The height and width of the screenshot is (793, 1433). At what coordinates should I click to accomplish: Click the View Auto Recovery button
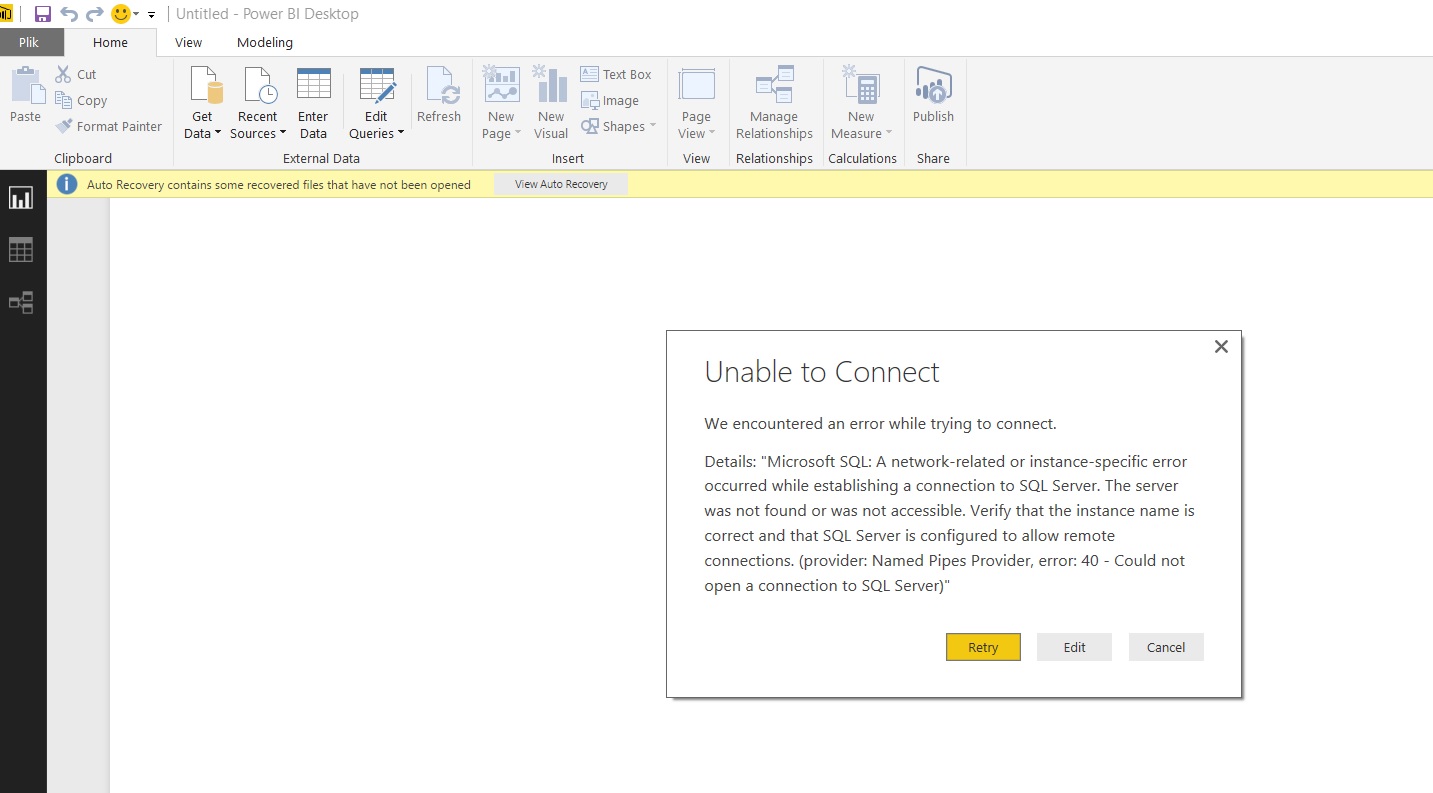(561, 184)
